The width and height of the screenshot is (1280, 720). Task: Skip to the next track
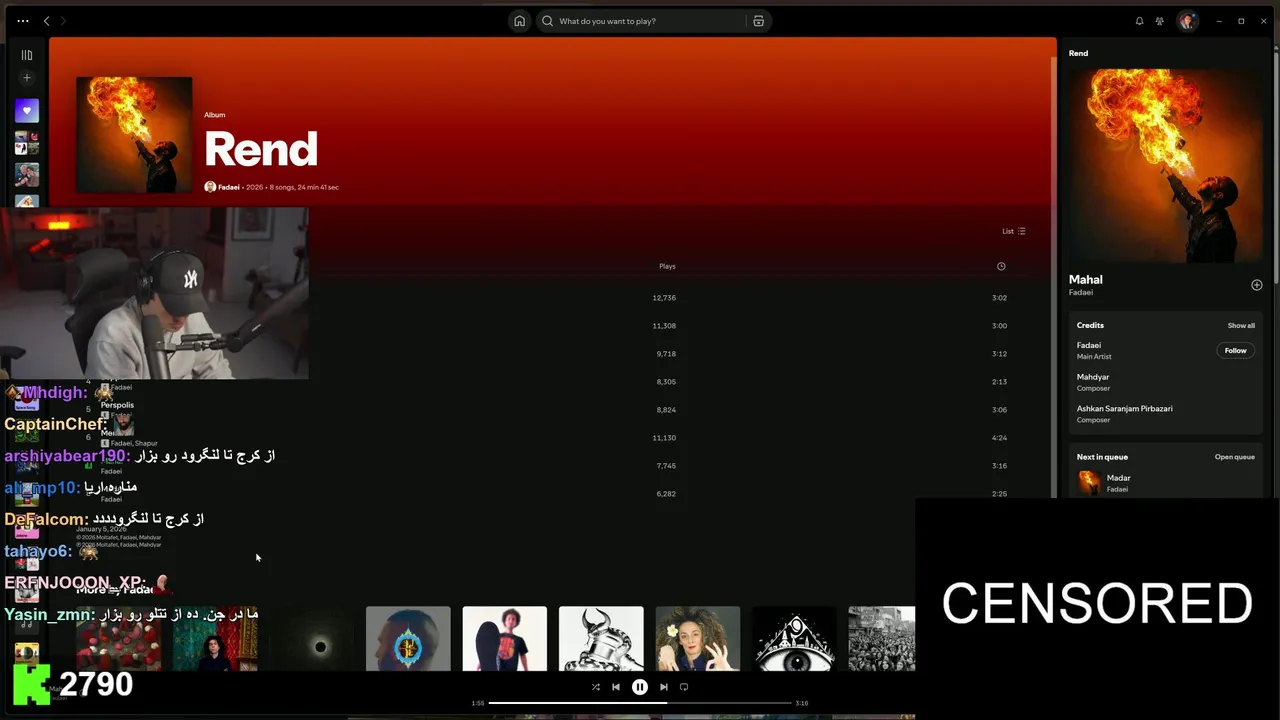(x=664, y=687)
